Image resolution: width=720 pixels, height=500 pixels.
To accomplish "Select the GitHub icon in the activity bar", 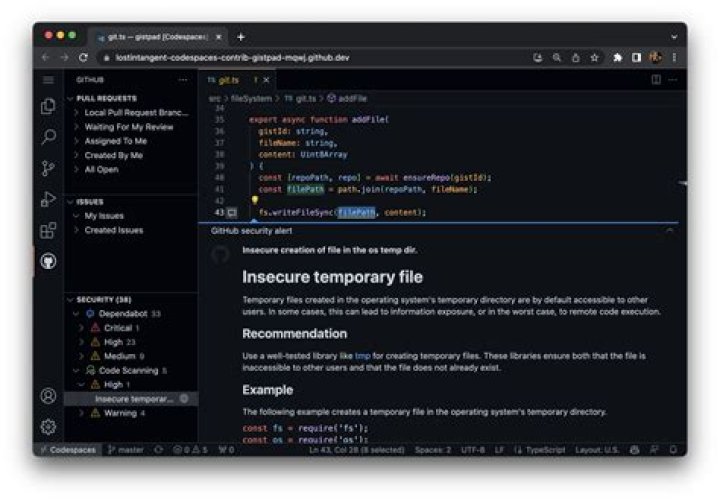I will (x=48, y=261).
